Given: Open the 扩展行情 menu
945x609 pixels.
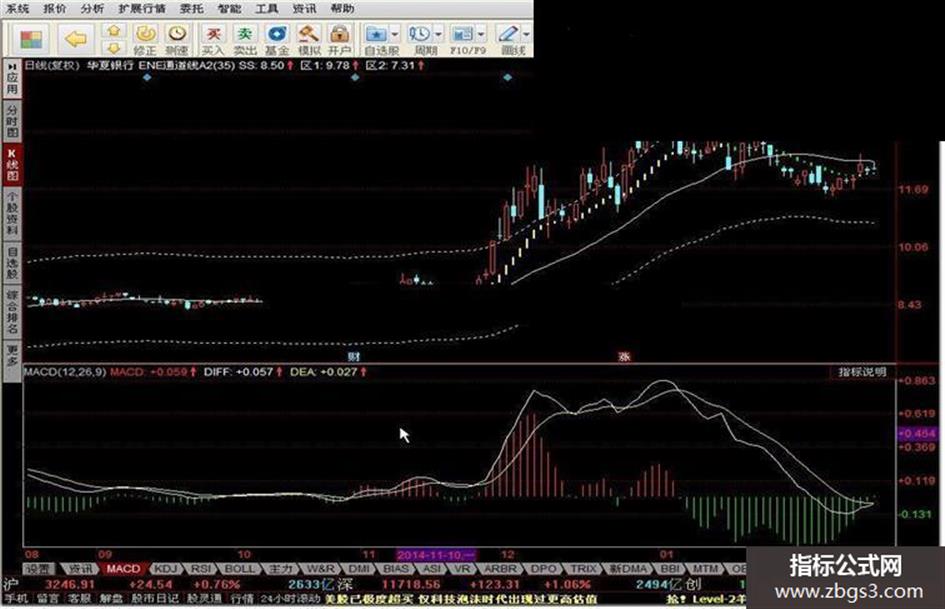Looking at the screenshot, I should [x=142, y=8].
